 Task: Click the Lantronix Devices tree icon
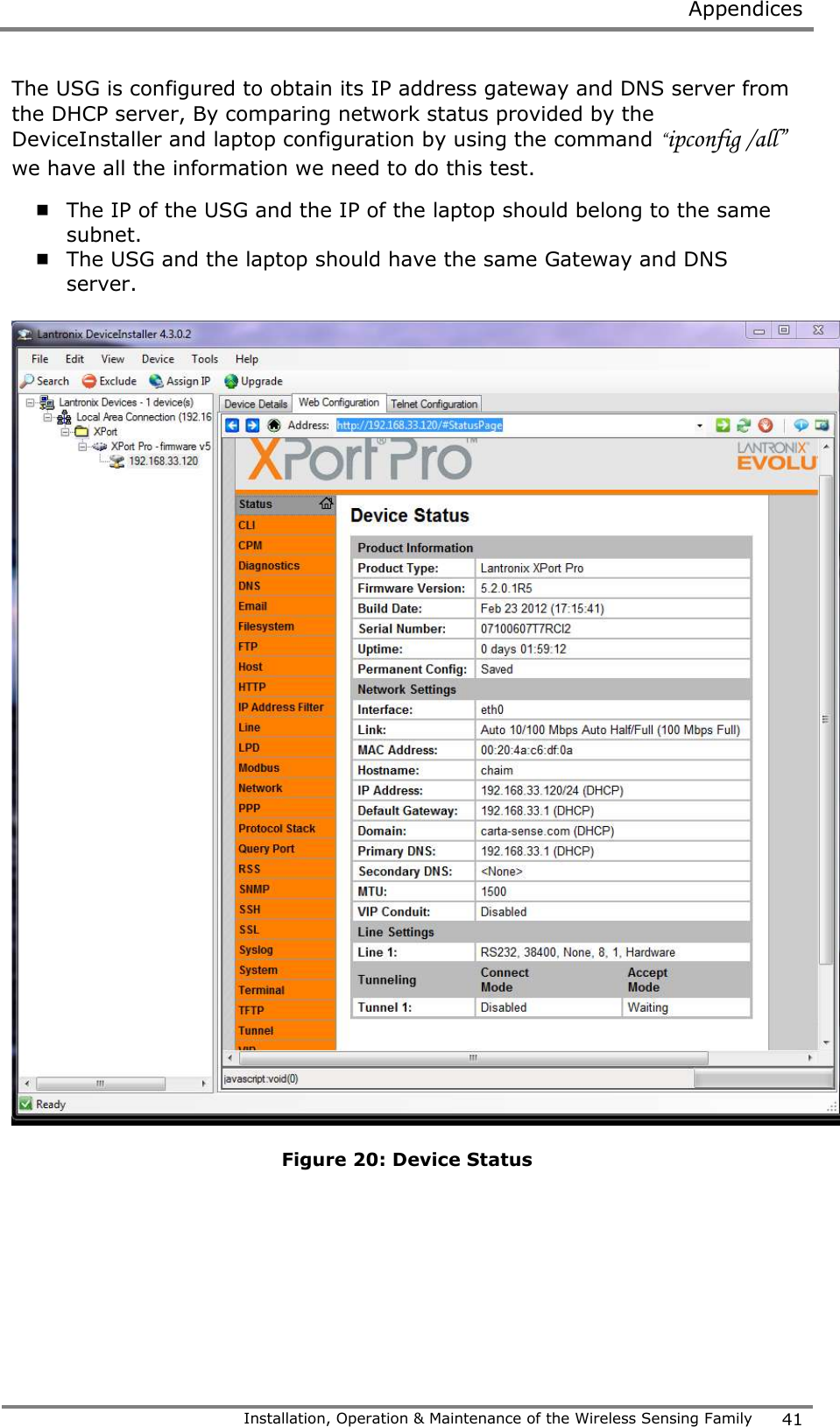[46, 403]
